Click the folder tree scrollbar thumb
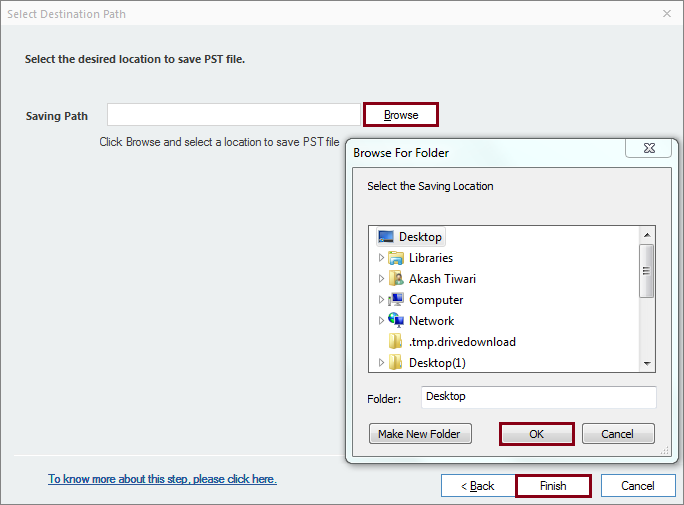This screenshot has height=505, width=684. (646, 271)
